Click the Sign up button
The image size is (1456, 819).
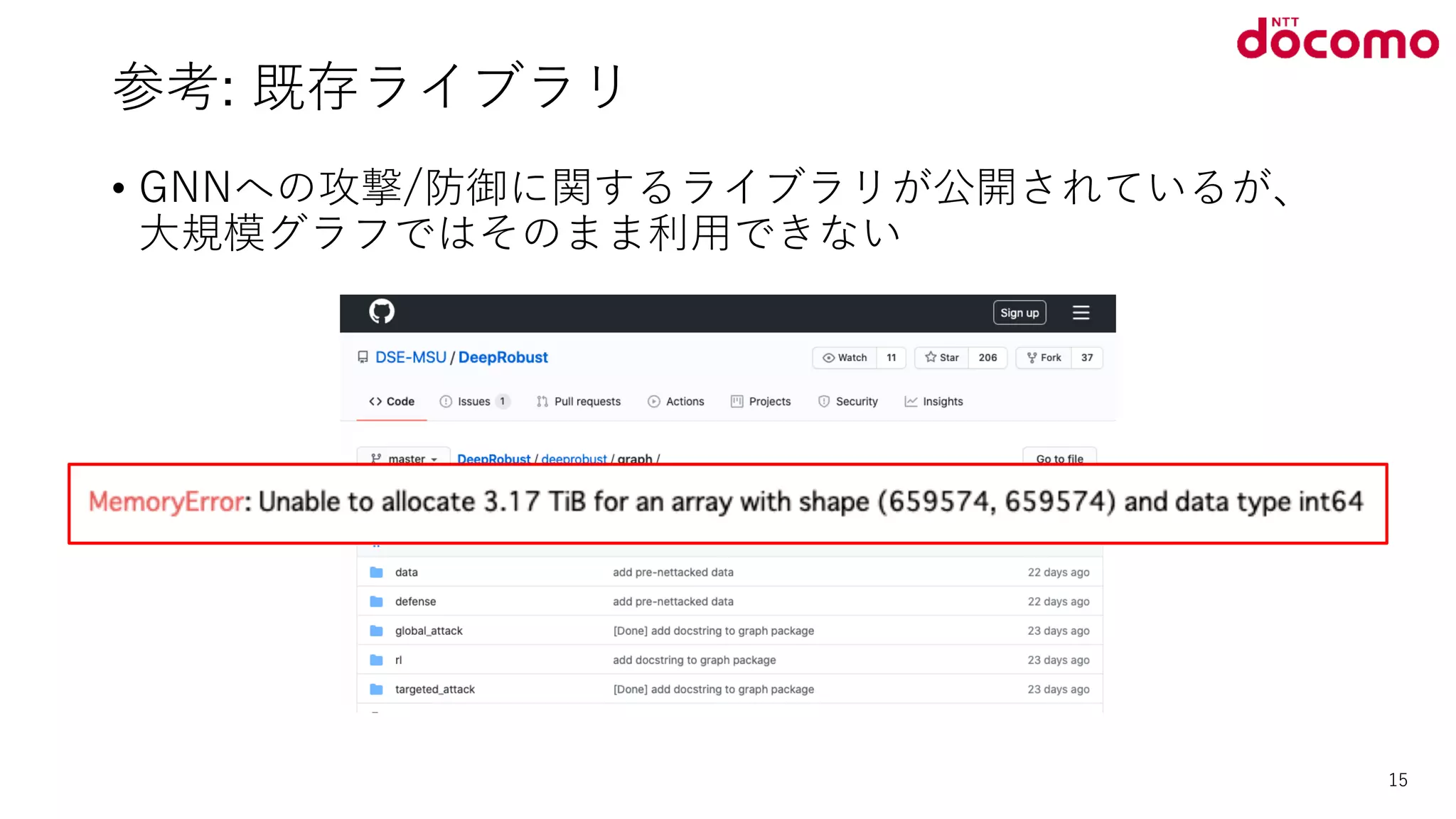coord(1019,313)
